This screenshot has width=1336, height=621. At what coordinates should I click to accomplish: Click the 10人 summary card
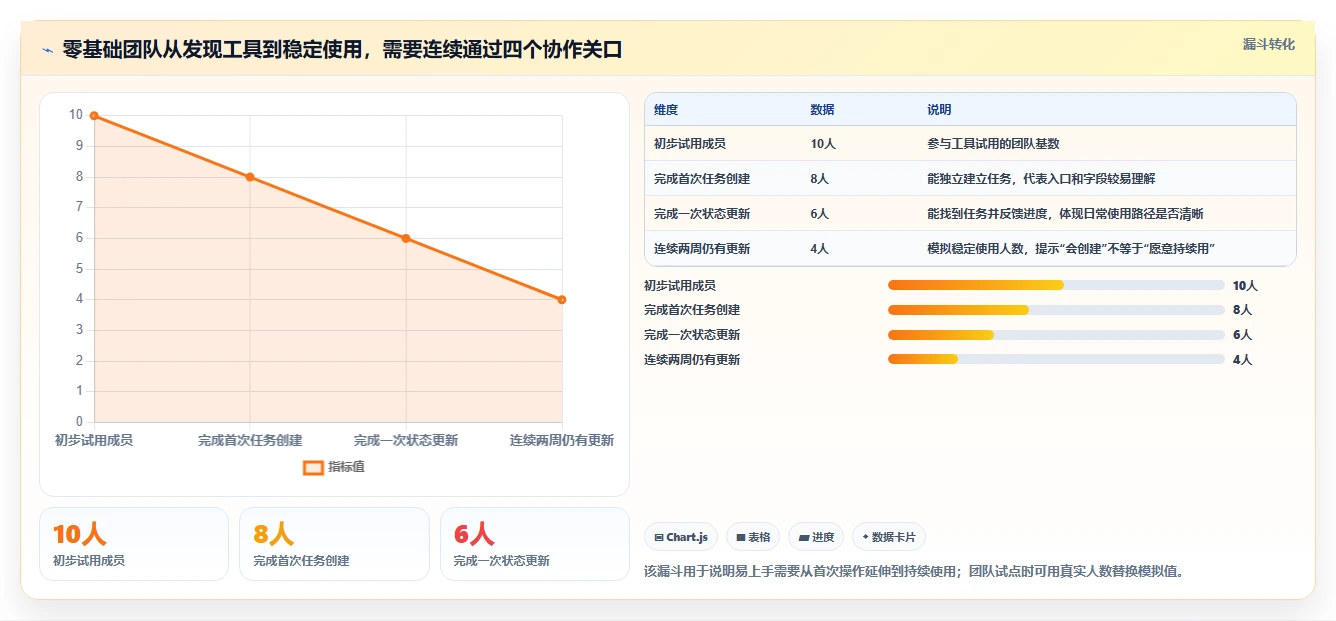pos(134,544)
